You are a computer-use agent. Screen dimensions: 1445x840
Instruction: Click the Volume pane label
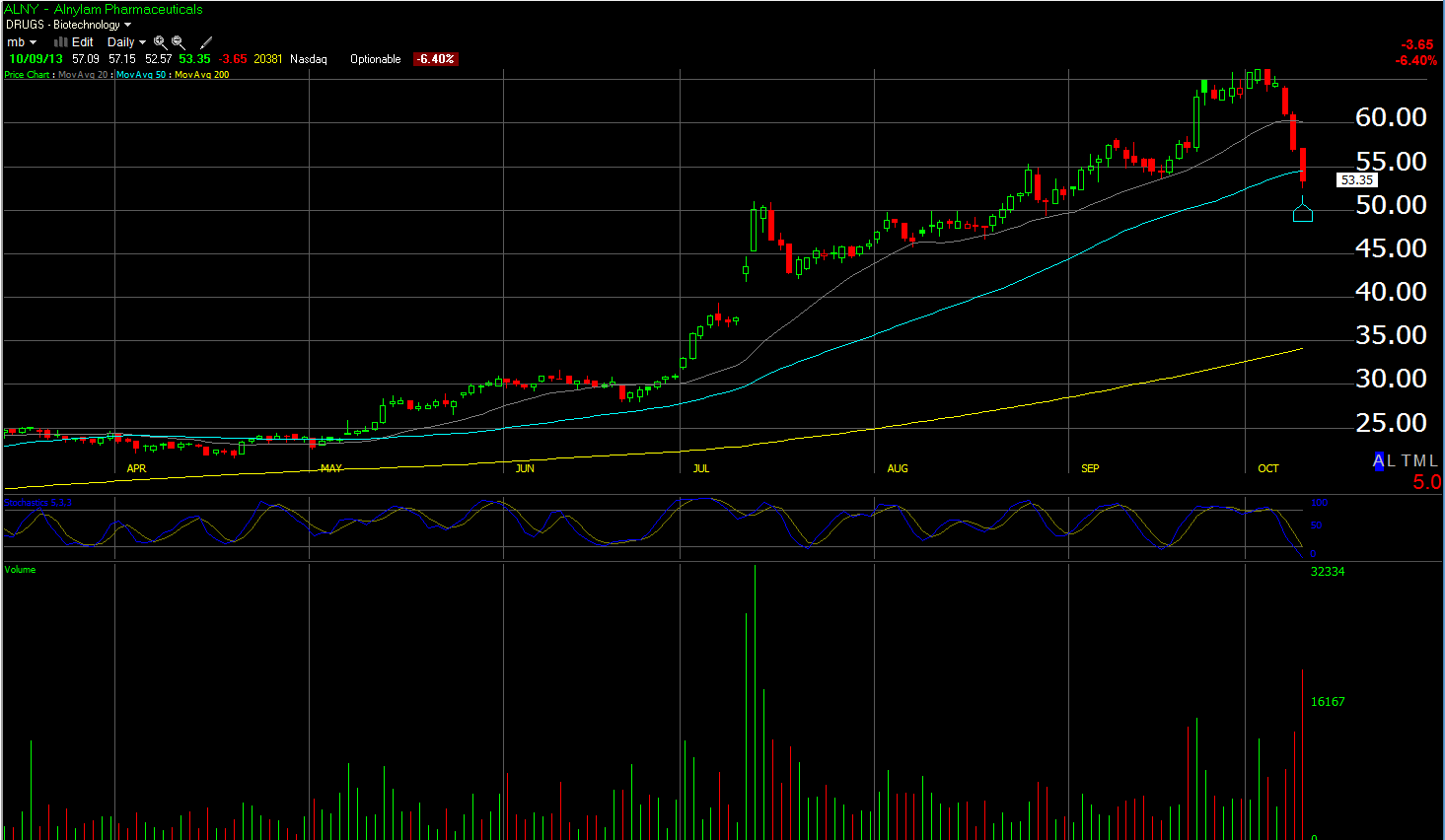[x=20, y=570]
